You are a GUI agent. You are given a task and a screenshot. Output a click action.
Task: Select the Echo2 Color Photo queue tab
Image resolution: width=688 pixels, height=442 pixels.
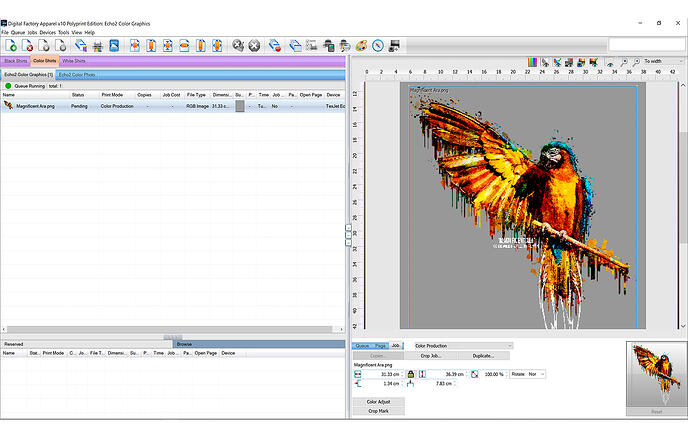(77, 75)
